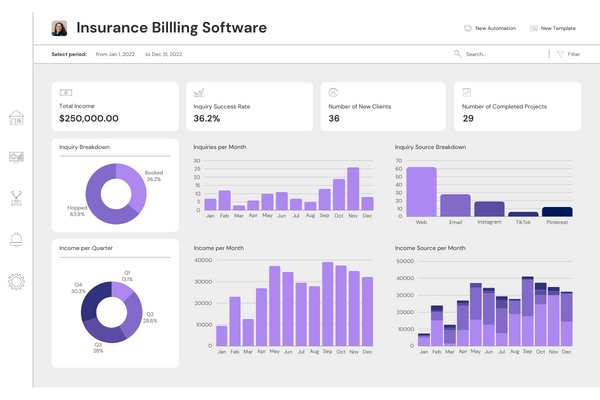Open the Filter option

tap(569, 54)
